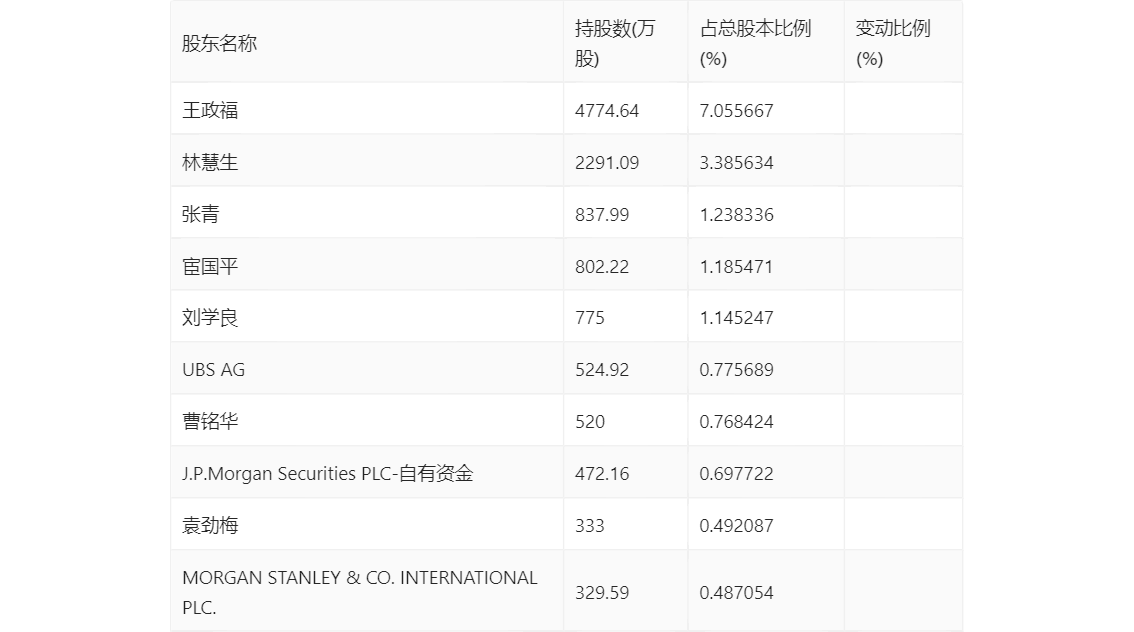Screen dimensions: 1134x632
Task: Click holdings value 4774.64
Action: pos(607,110)
